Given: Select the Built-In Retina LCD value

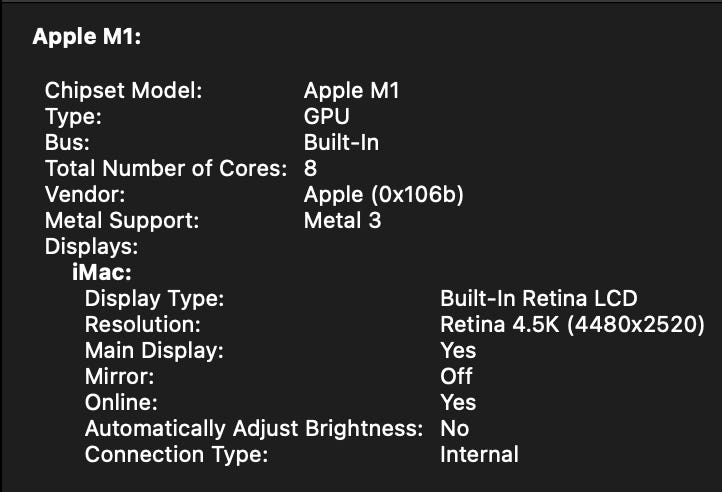Looking at the screenshot, I should [538, 299].
